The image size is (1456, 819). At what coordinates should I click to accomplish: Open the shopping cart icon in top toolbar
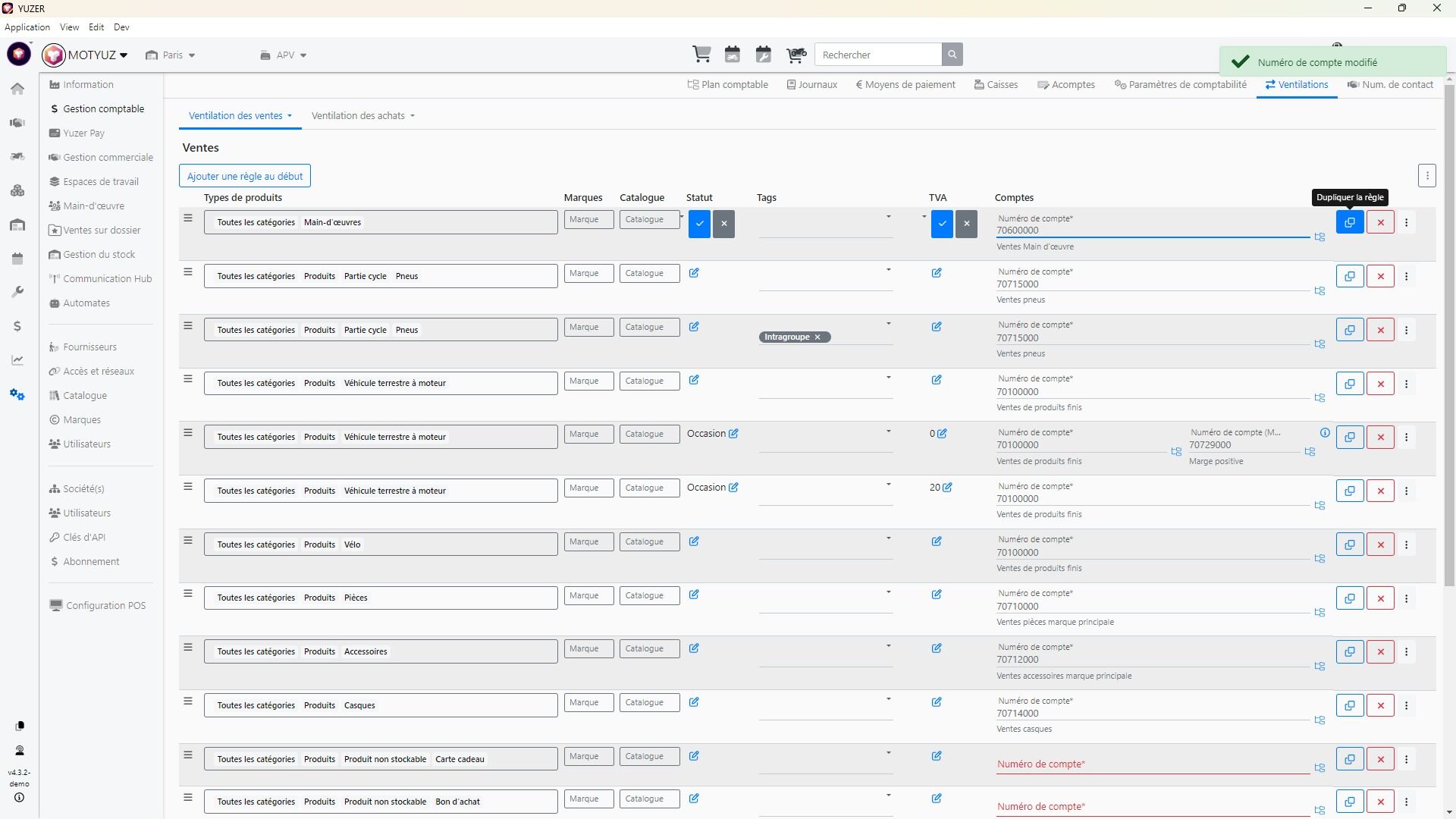[701, 55]
